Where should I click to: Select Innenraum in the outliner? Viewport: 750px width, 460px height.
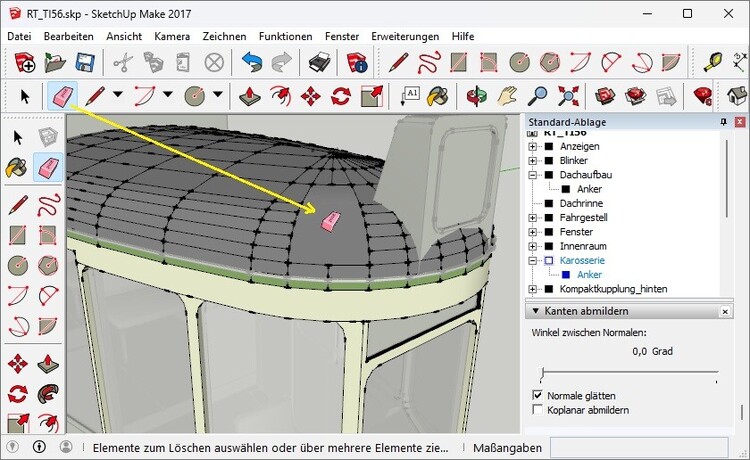(583, 246)
